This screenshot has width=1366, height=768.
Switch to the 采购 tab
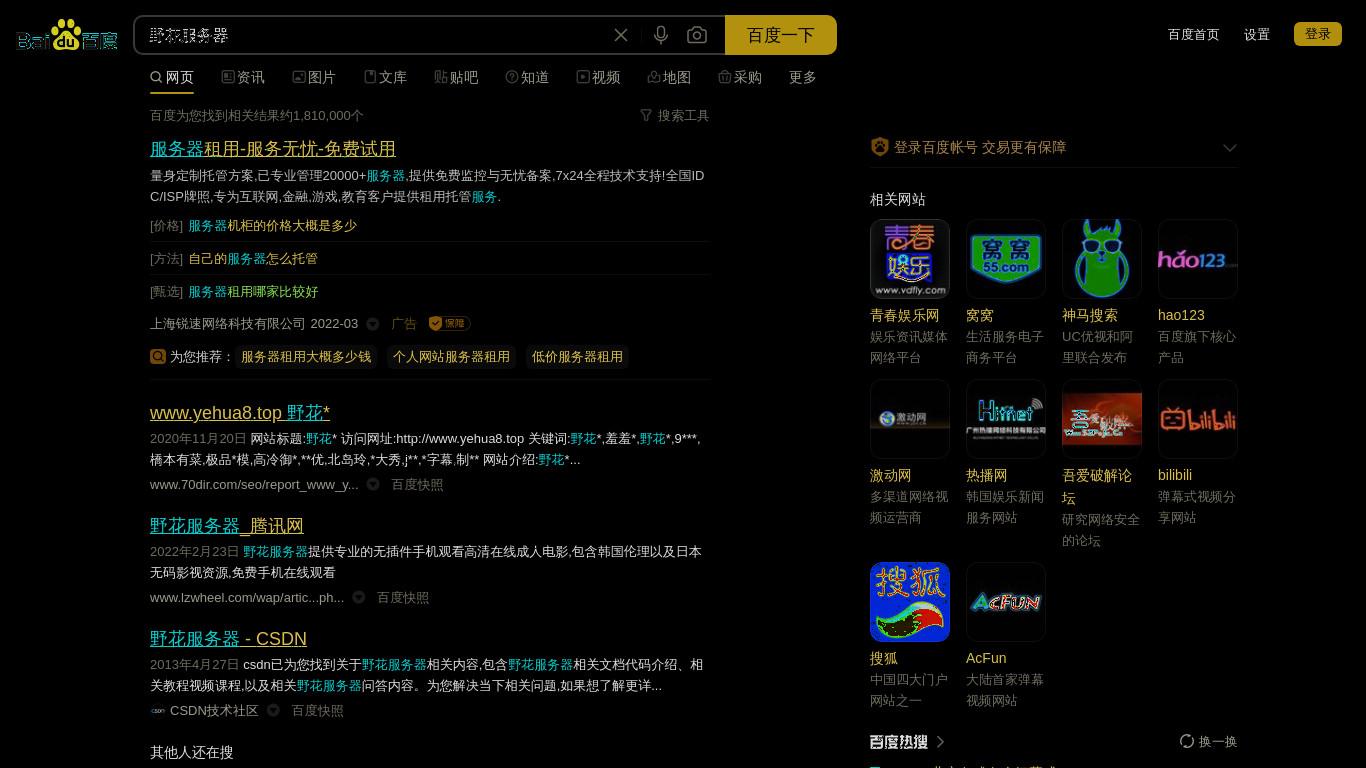coord(740,77)
